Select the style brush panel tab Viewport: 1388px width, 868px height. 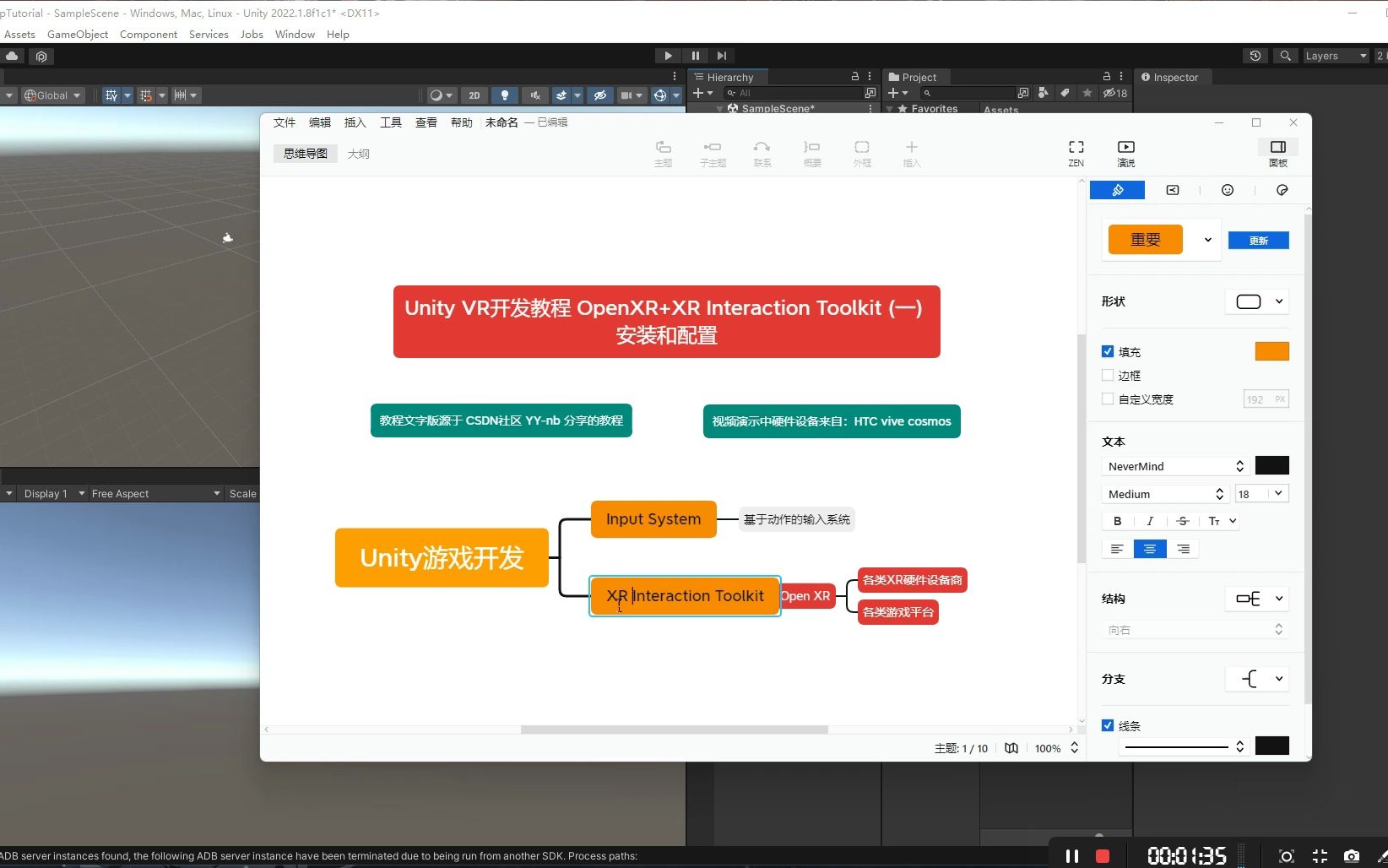[x=1117, y=190]
